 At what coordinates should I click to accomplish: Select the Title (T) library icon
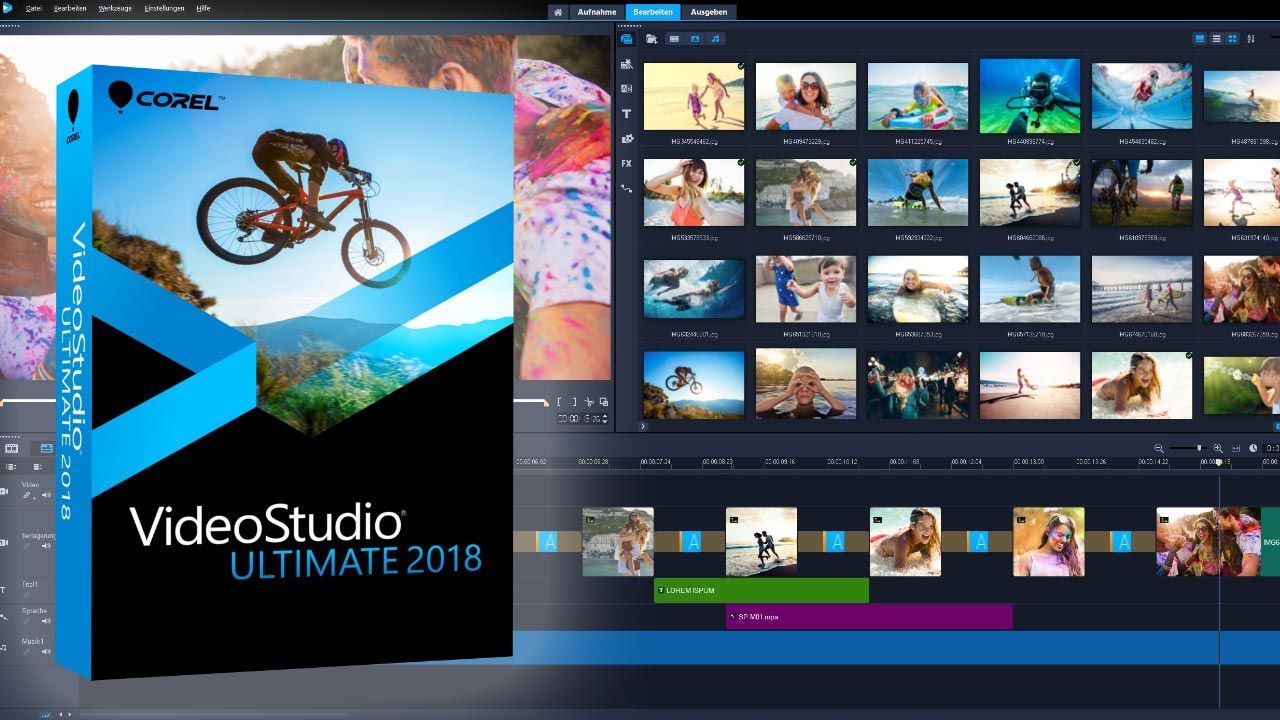click(x=627, y=114)
